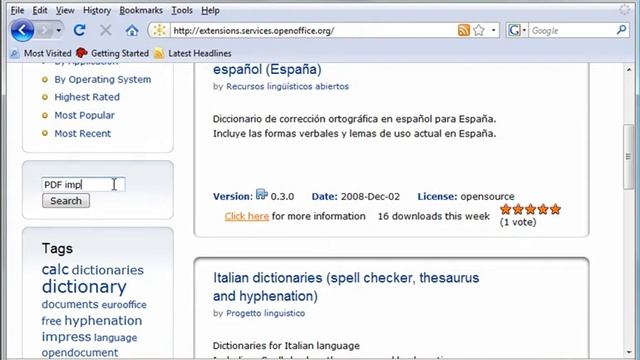Open the File menu
The height and width of the screenshot is (360, 640).
tap(17, 10)
